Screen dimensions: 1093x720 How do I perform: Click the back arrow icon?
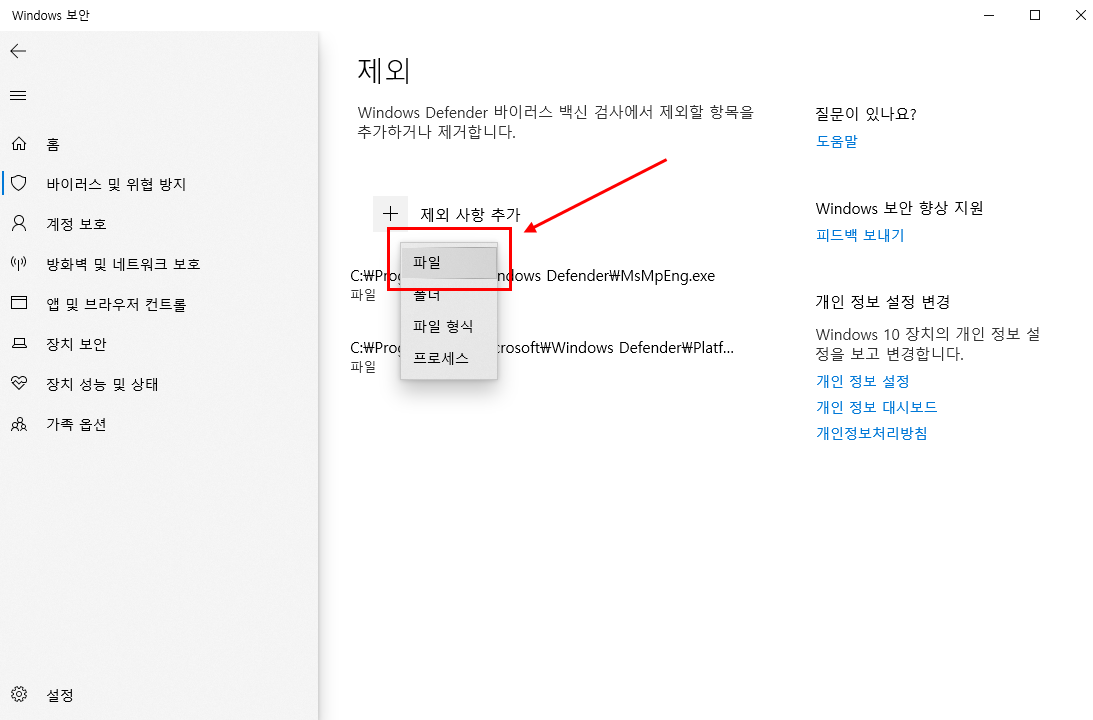pos(18,51)
